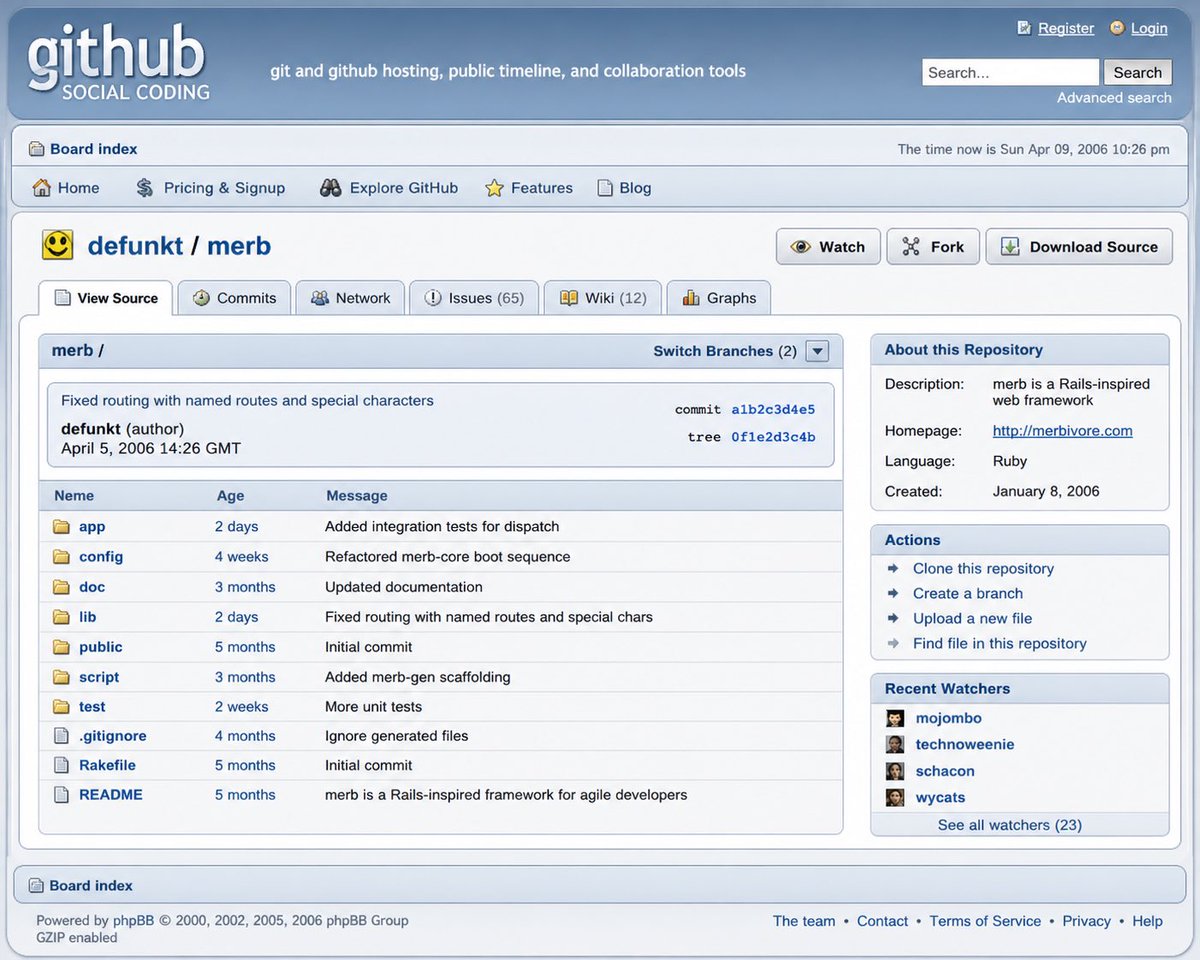Click the script folder icon
This screenshot has height=960, width=1200.
coord(61,677)
